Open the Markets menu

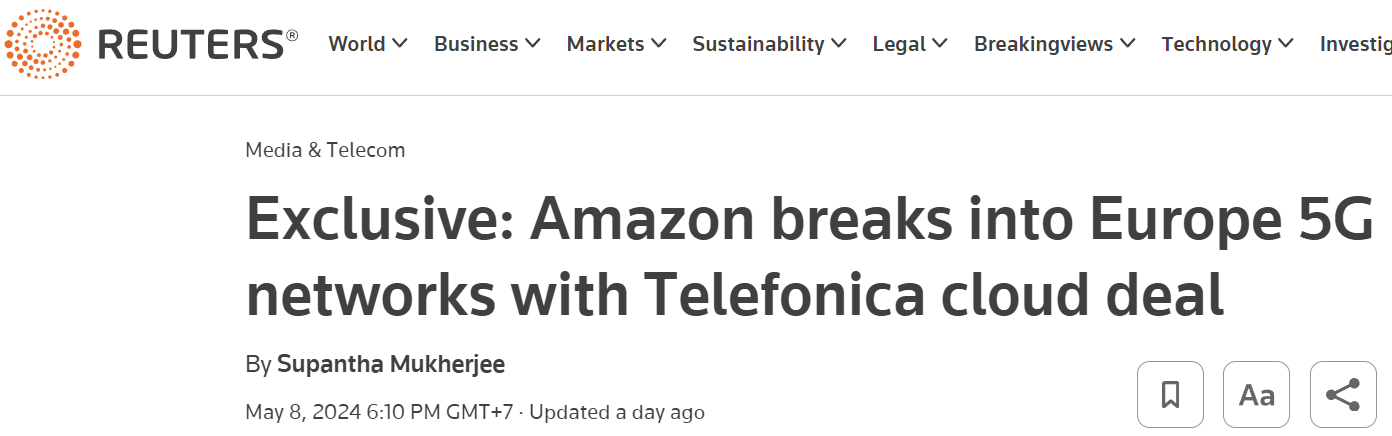606,44
